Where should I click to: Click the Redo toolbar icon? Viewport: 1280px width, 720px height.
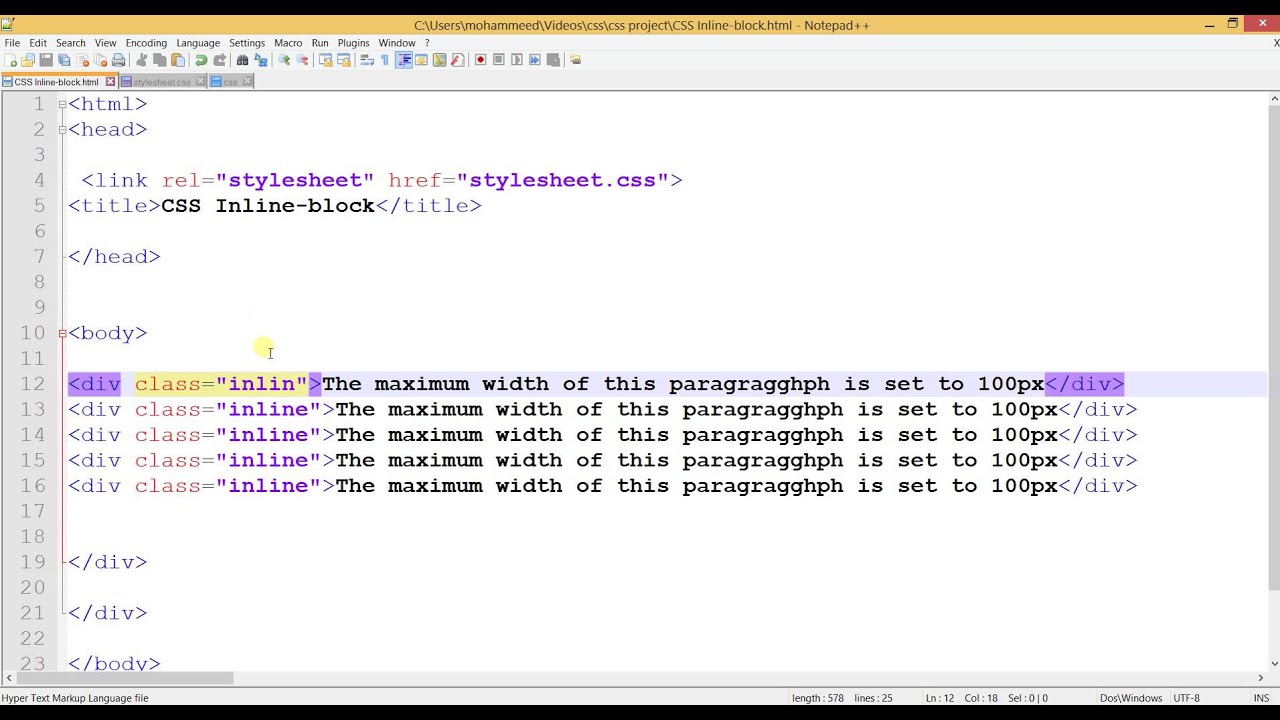(219, 60)
